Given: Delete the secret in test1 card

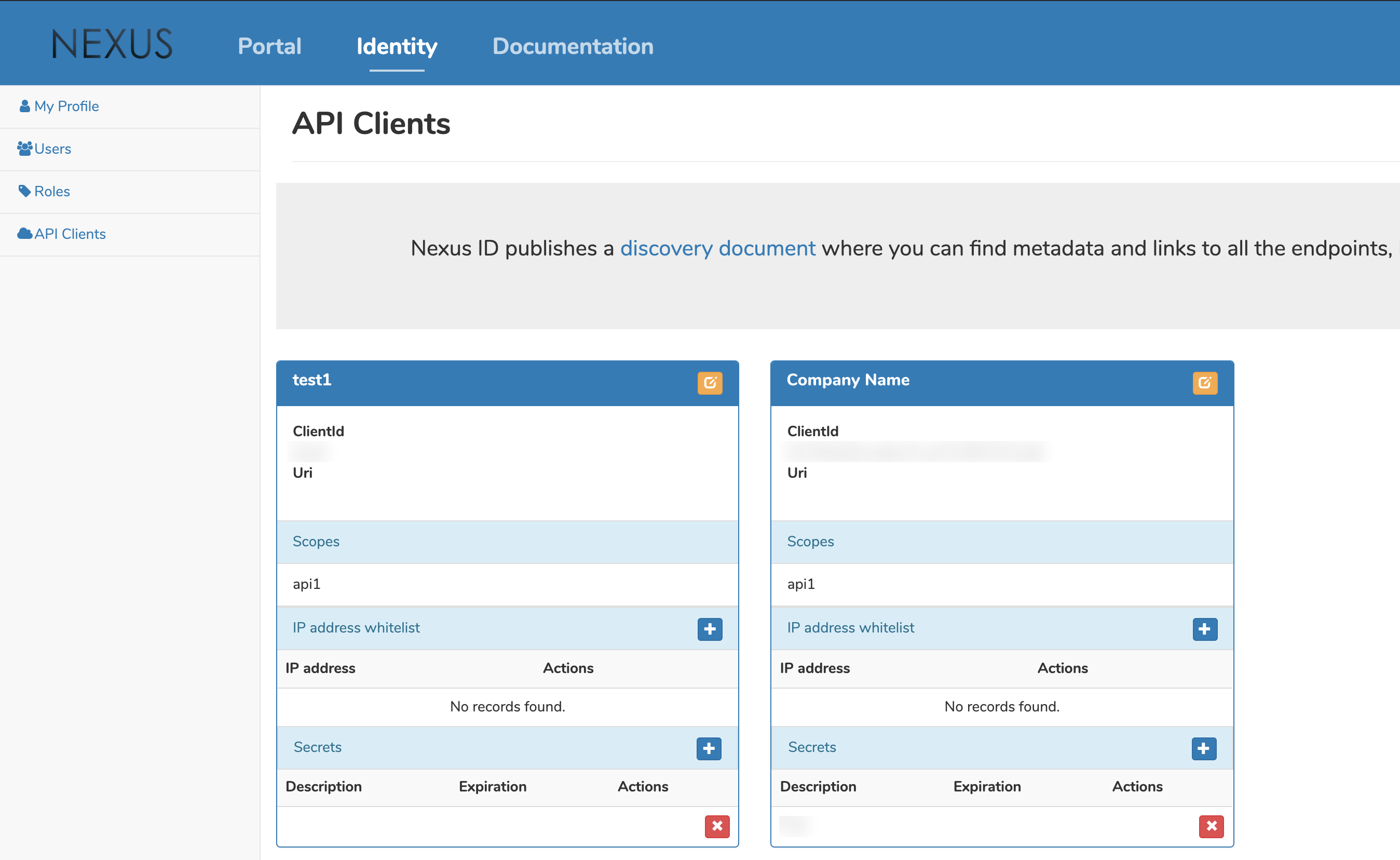Looking at the screenshot, I should pyautogui.click(x=717, y=826).
